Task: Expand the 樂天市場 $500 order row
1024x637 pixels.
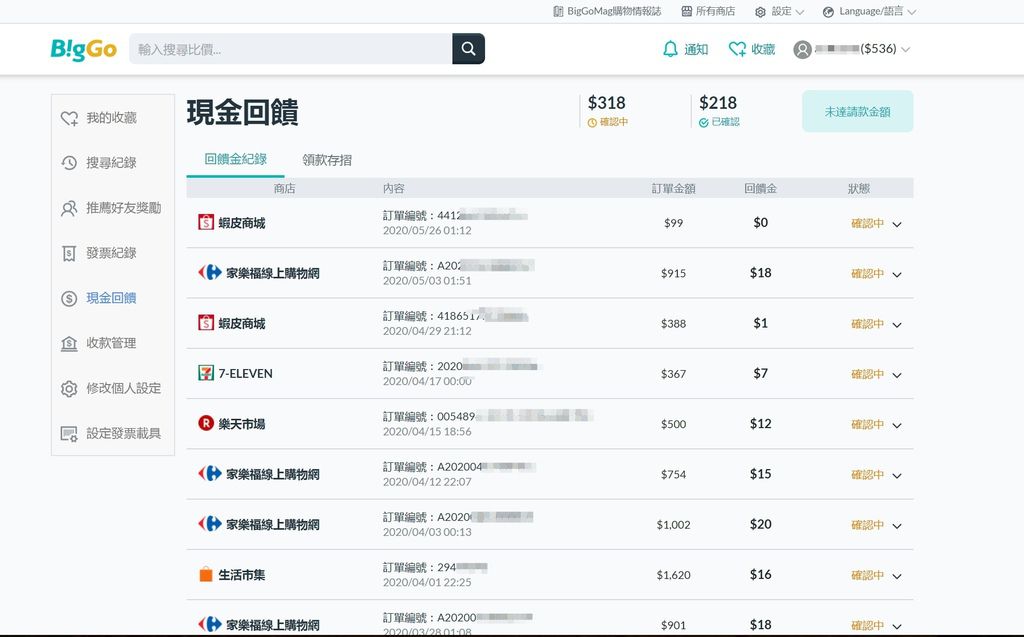Action: point(897,425)
